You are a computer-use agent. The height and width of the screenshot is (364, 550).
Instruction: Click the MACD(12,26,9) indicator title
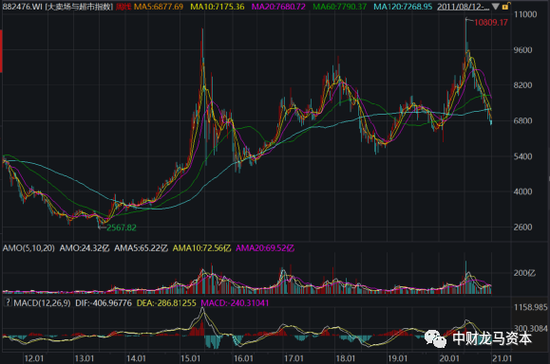click(x=42, y=303)
